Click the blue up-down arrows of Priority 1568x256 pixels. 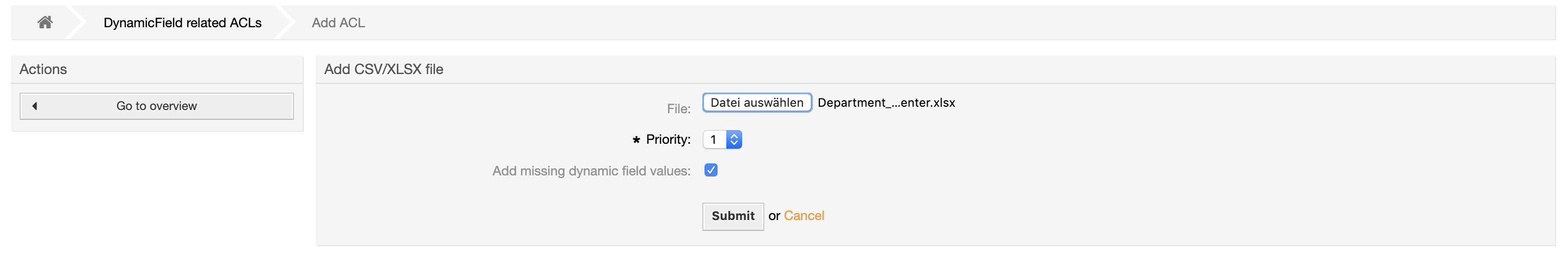coord(734,139)
